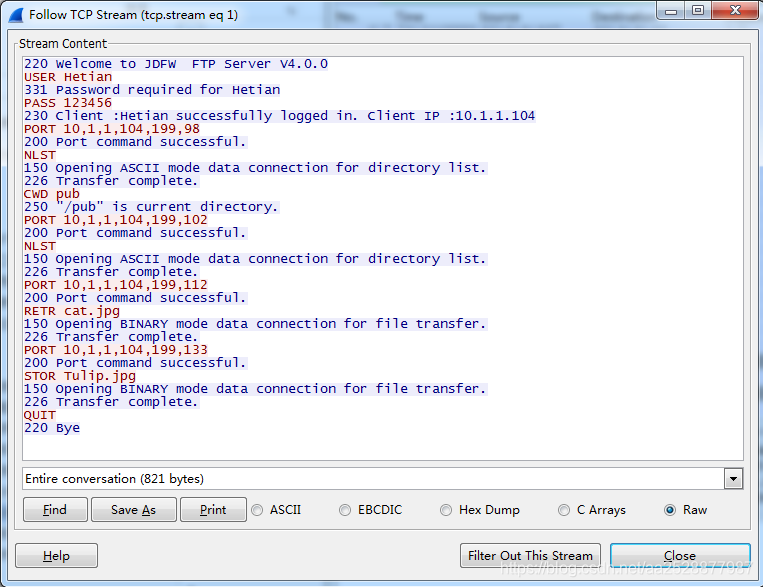Click the Find button
Screen dimensions: 763x587
(x=55, y=510)
